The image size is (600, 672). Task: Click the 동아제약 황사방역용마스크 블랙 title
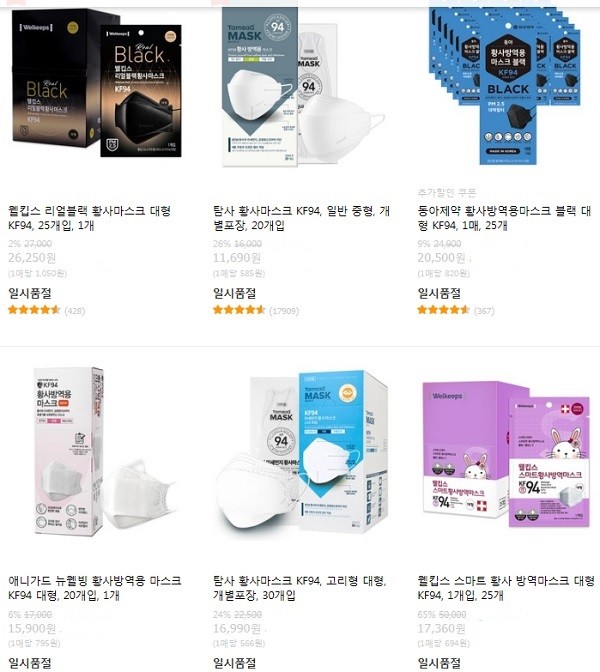pyautogui.click(x=504, y=218)
